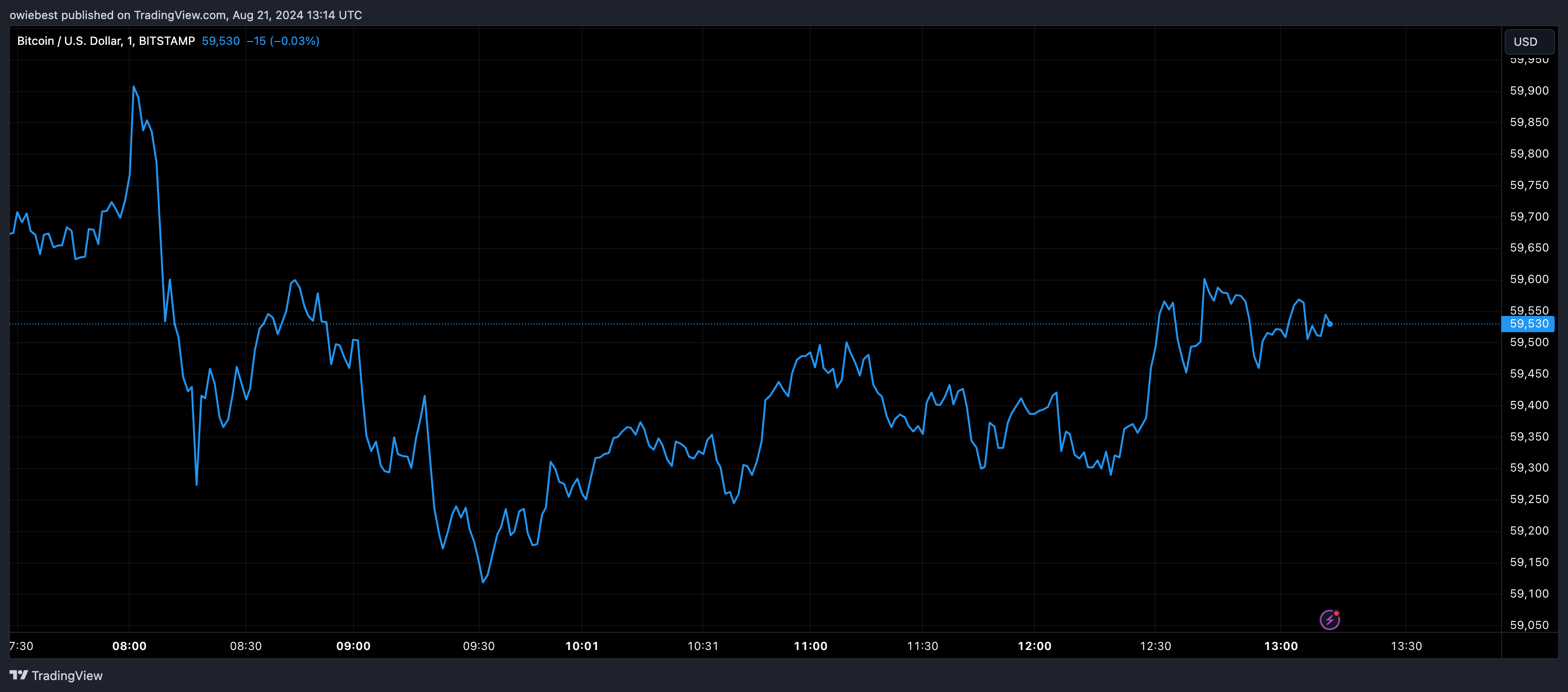This screenshot has width=1568, height=692.
Task: Click the TradingView logo in the bottom corner
Action: [20, 674]
